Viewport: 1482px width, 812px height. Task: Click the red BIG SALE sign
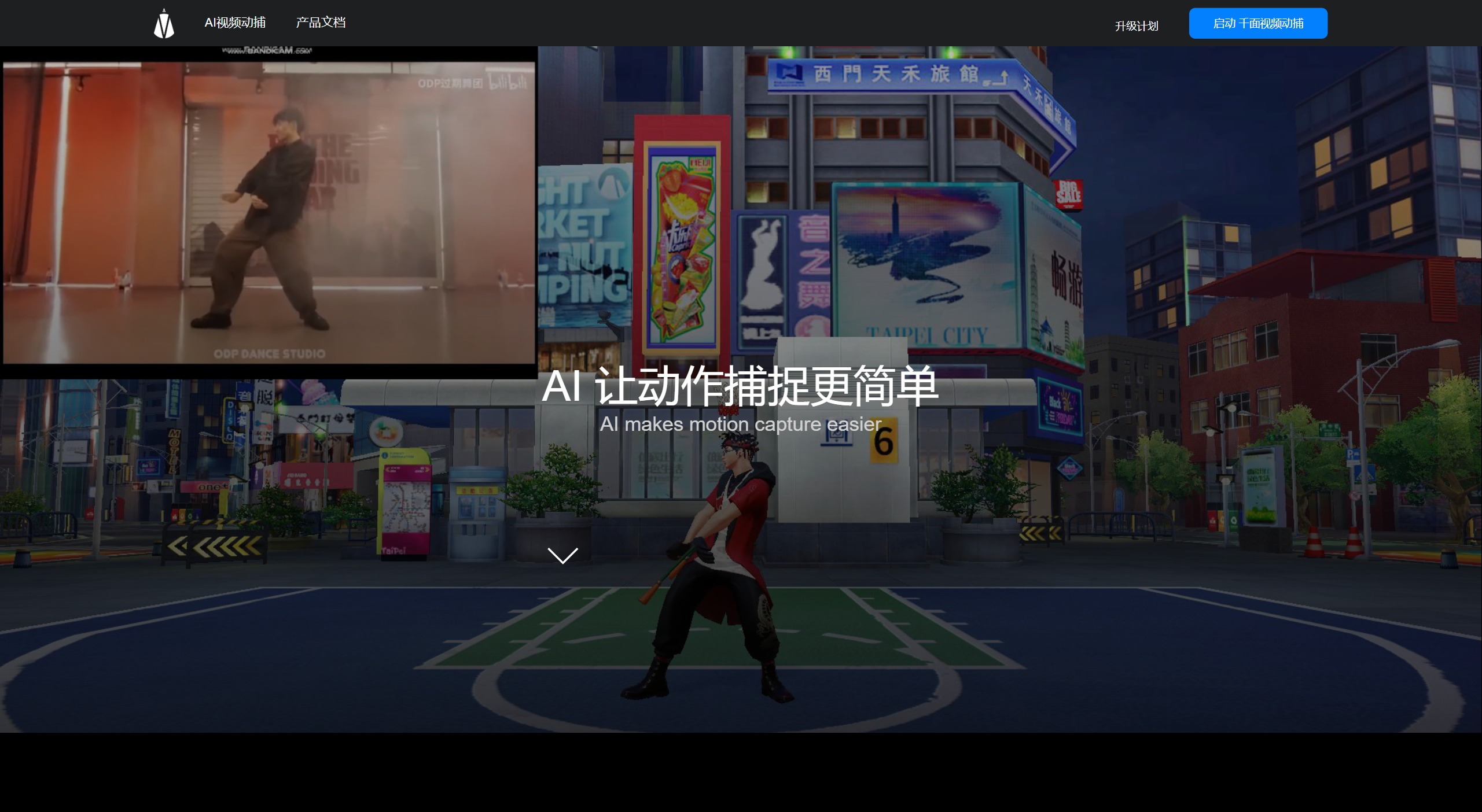coord(1068,194)
